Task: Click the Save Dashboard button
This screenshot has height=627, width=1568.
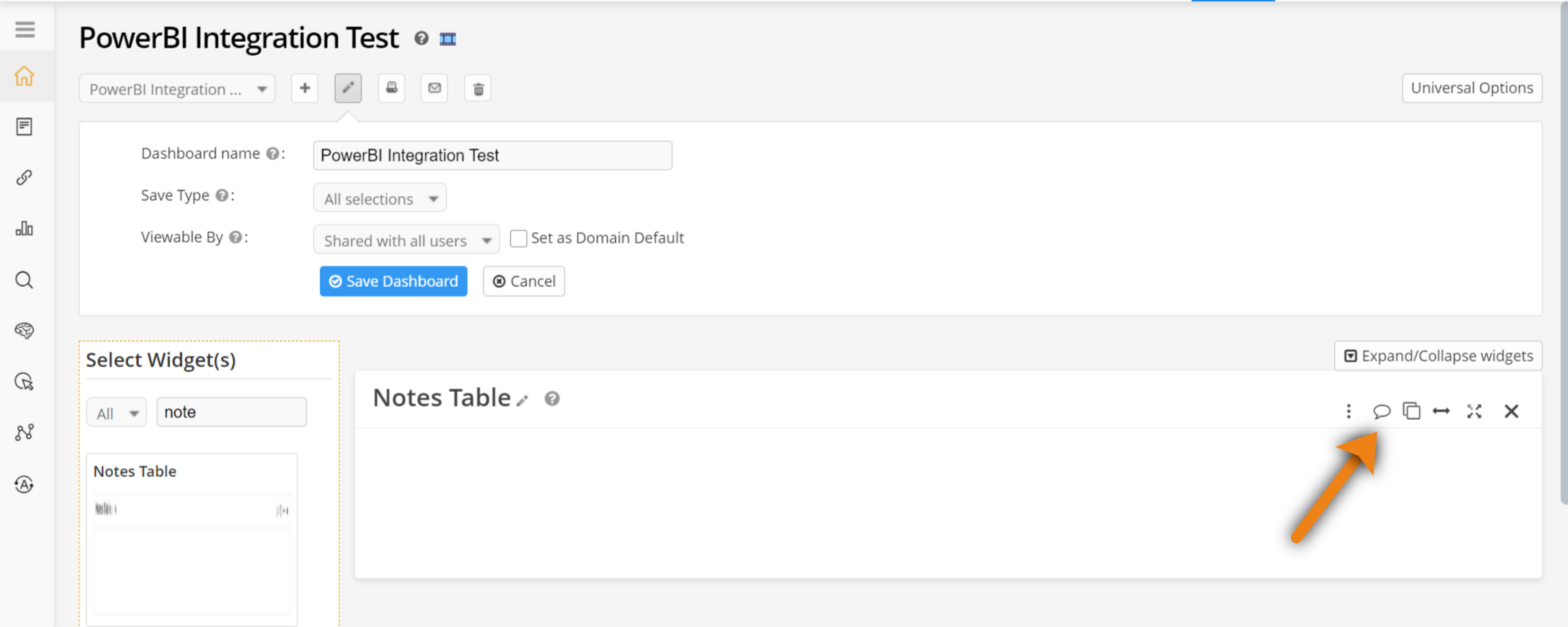Action: pos(394,281)
